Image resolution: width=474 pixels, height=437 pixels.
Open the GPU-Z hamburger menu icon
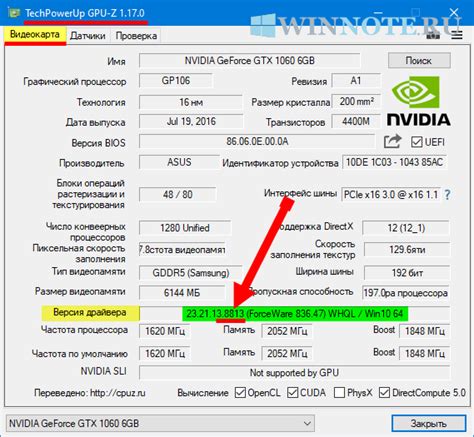(457, 35)
